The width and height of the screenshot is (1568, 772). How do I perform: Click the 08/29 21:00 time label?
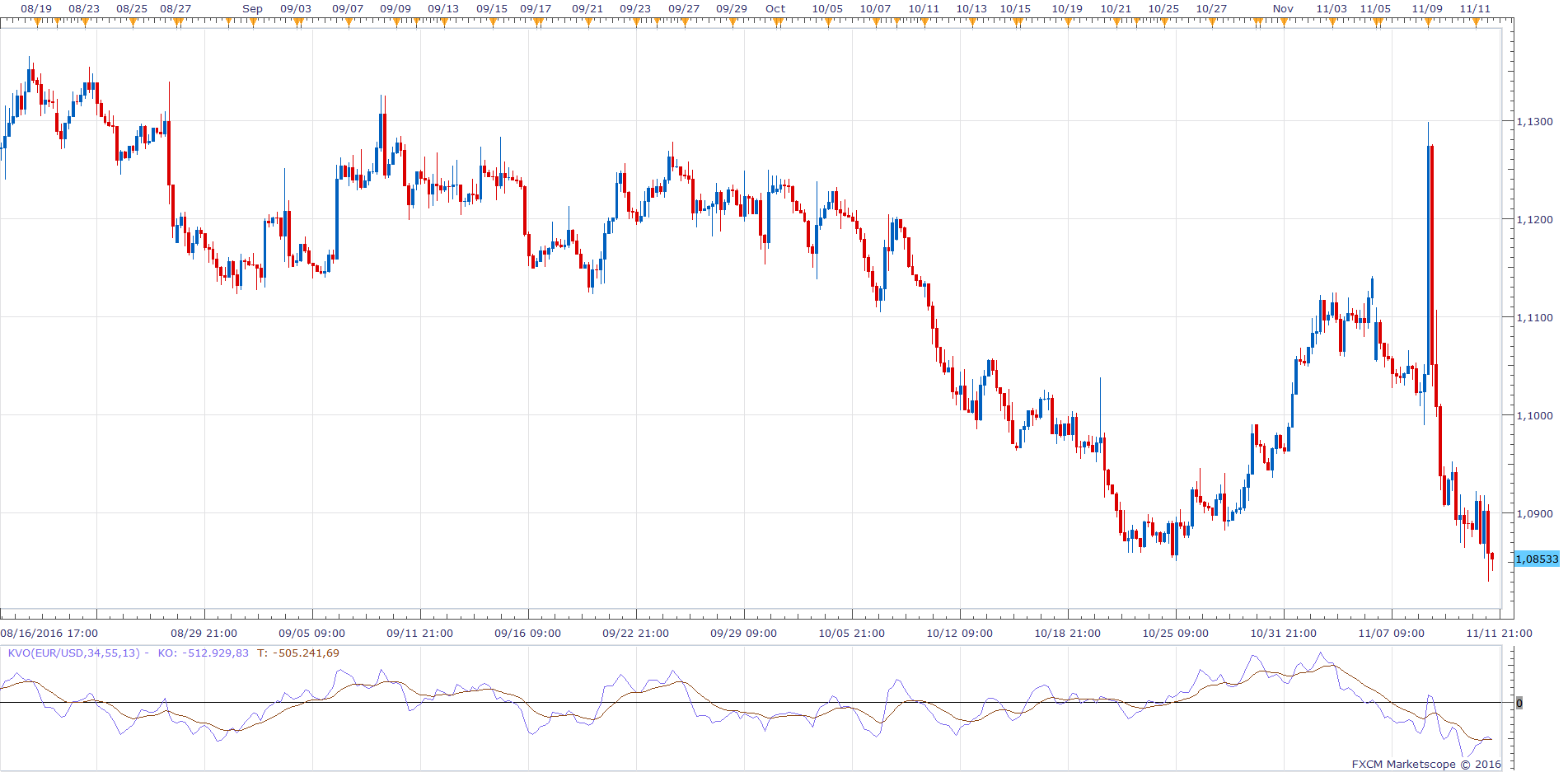pyautogui.click(x=204, y=633)
